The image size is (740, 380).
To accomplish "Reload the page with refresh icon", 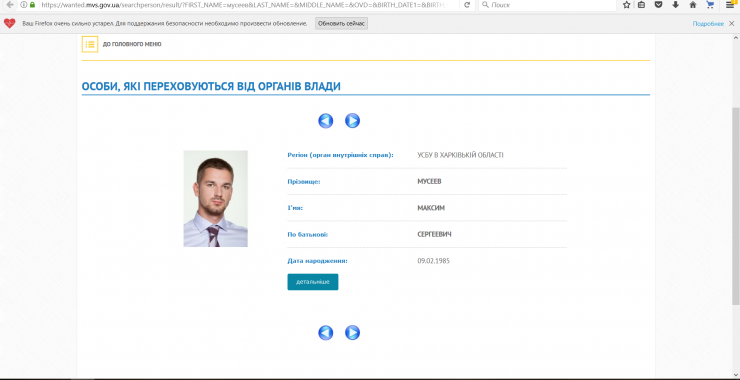I will point(467,5).
